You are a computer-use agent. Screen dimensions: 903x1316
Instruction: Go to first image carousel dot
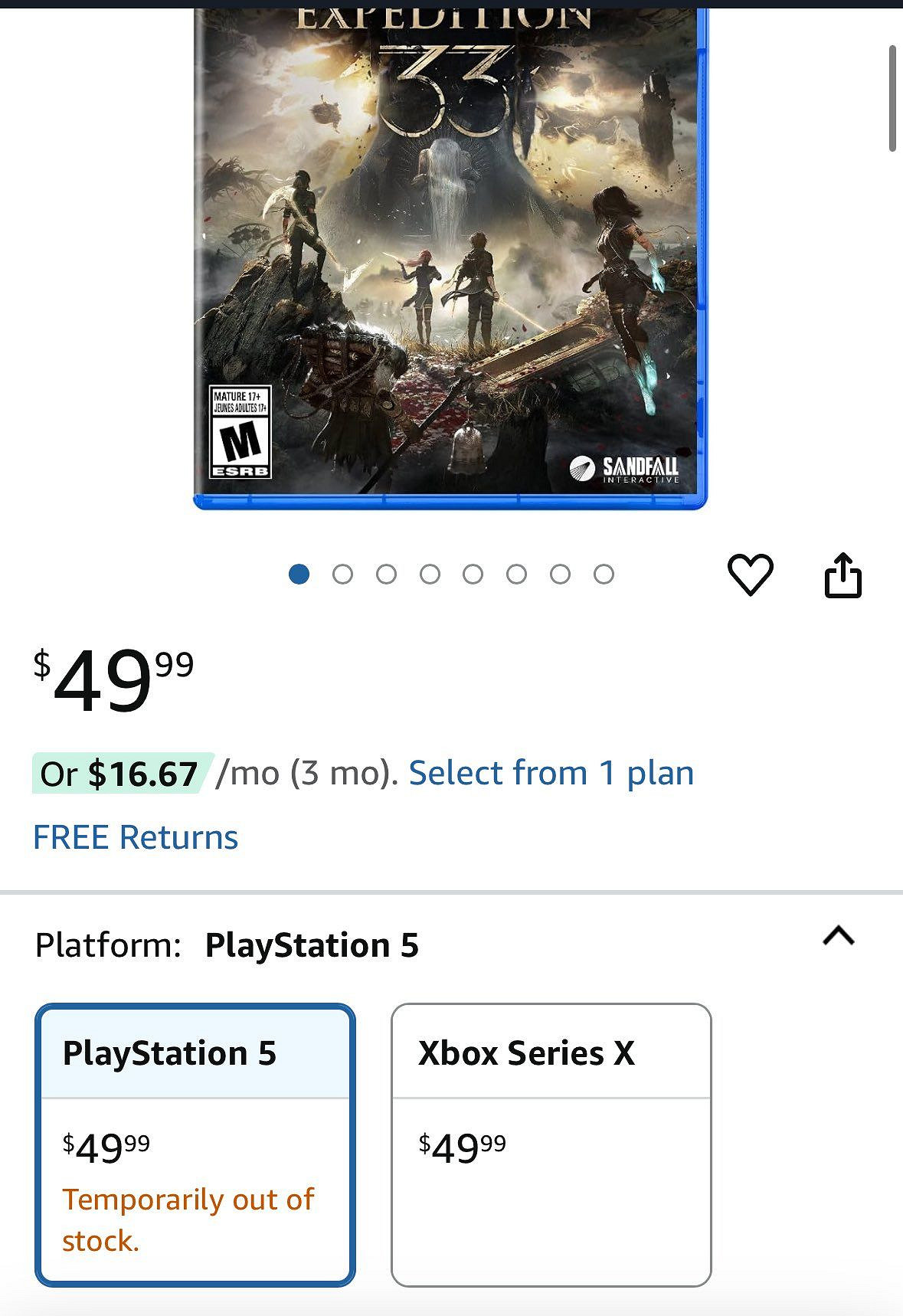pos(299,574)
